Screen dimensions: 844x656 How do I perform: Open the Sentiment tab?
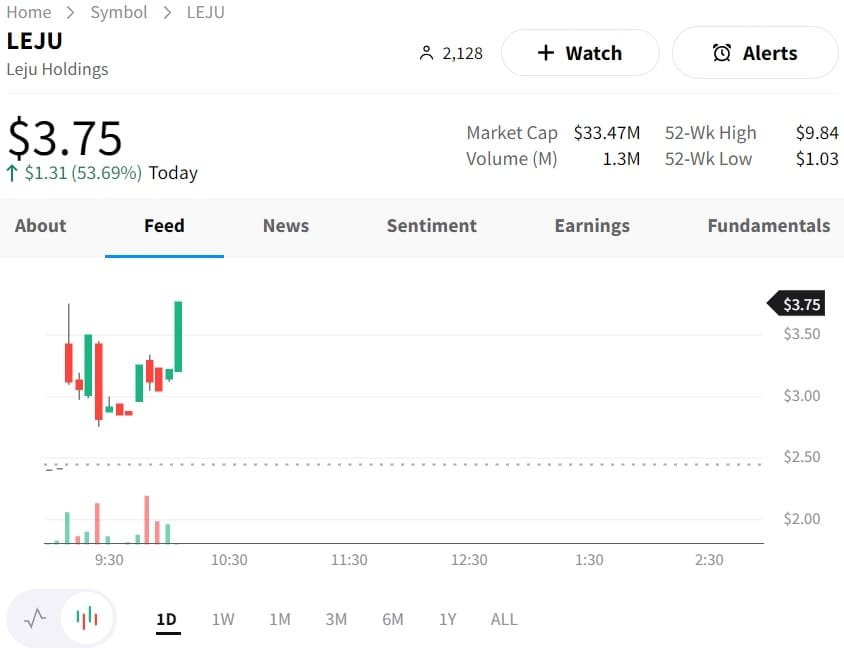point(432,226)
